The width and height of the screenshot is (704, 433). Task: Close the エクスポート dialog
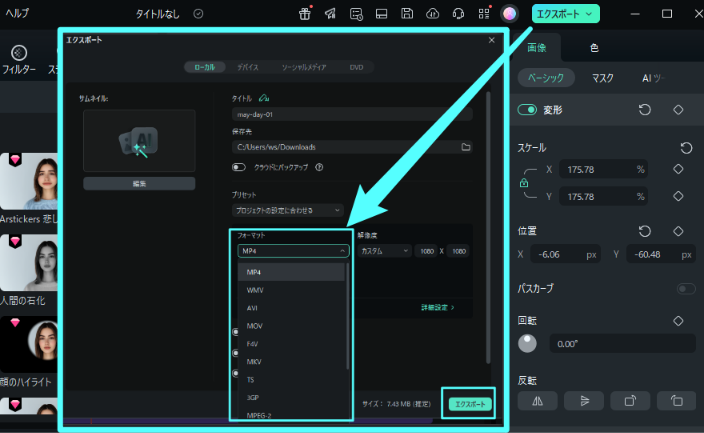(x=492, y=40)
